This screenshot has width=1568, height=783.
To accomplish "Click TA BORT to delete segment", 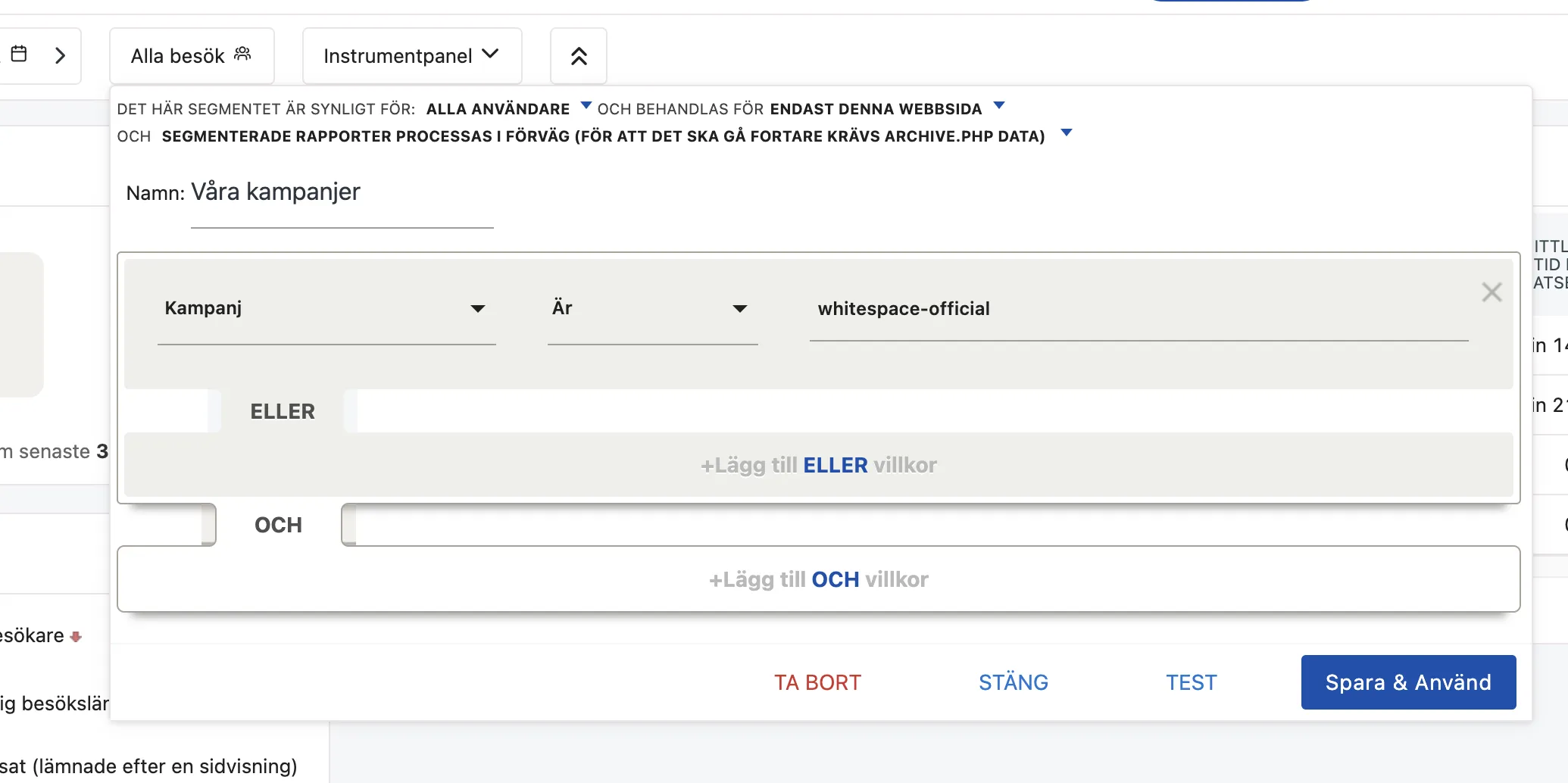I will tap(817, 682).
